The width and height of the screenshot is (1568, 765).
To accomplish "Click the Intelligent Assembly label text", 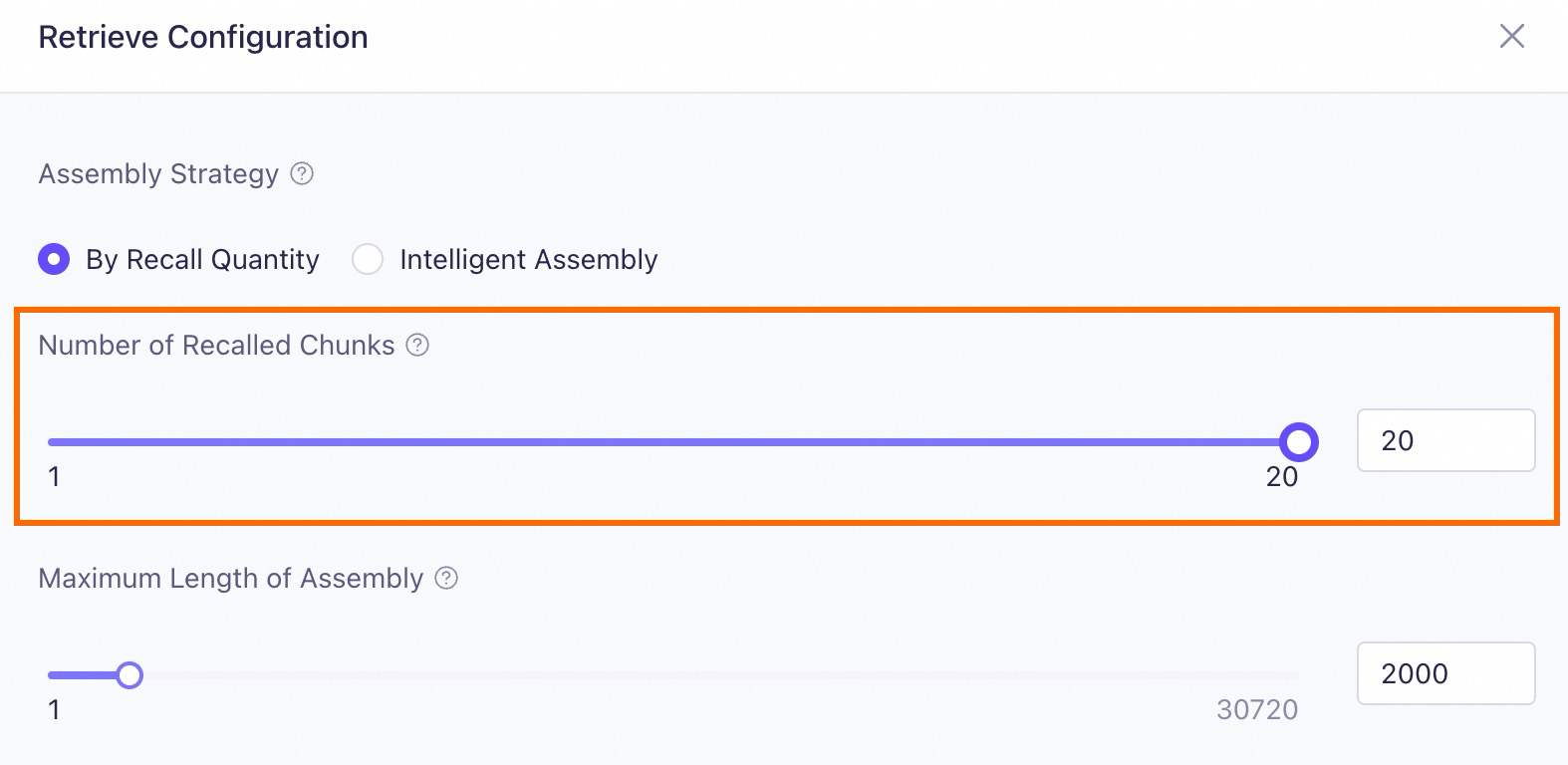I will [529, 260].
